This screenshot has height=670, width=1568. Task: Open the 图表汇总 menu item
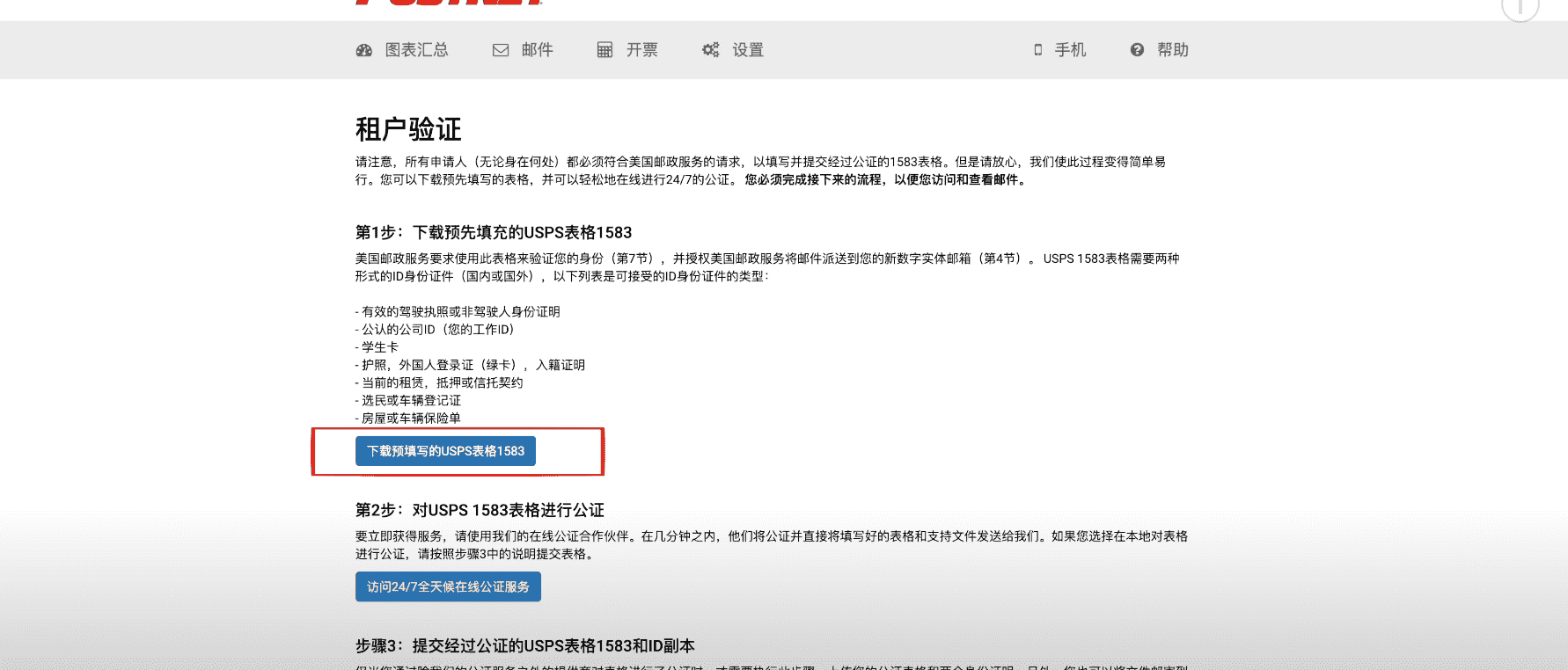click(416, 50)
